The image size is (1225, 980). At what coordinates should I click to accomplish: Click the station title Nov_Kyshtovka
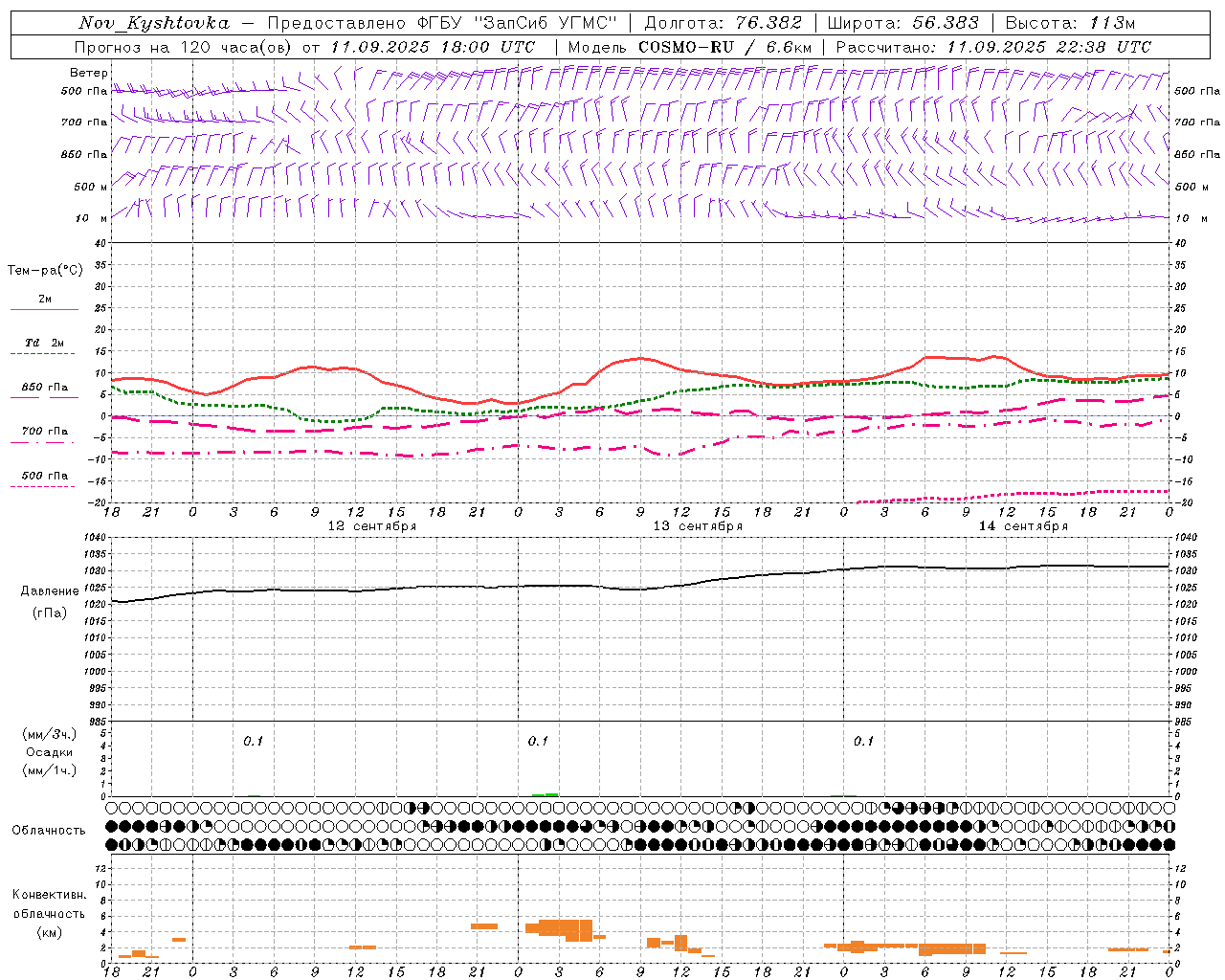154,23
